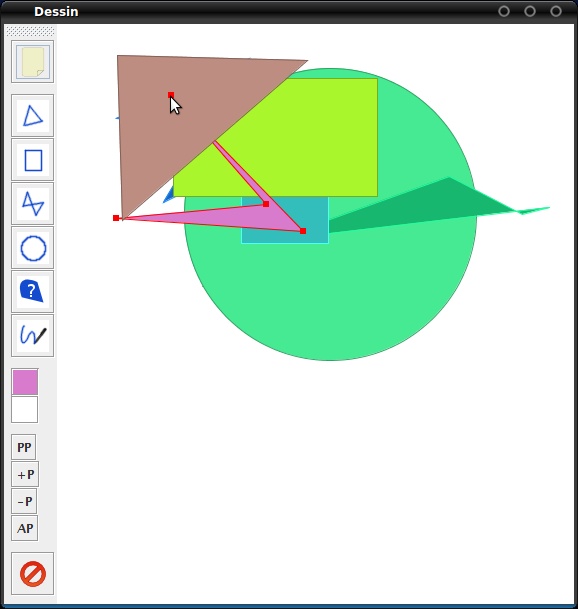Viewport: 578px width, 609px height.
Task: Choose the zigzag polygon tool
Action: click(x=33, y=204)
